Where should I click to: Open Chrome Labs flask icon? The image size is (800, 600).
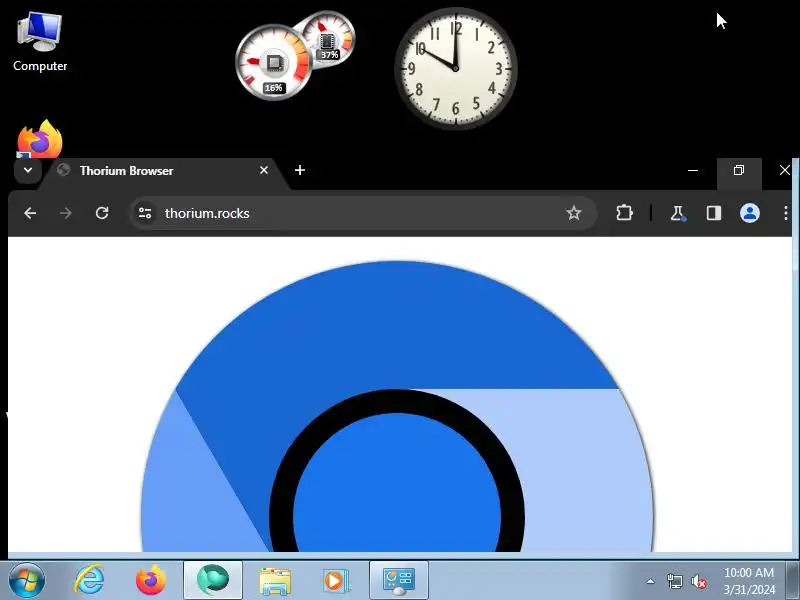tap(678, 213)
